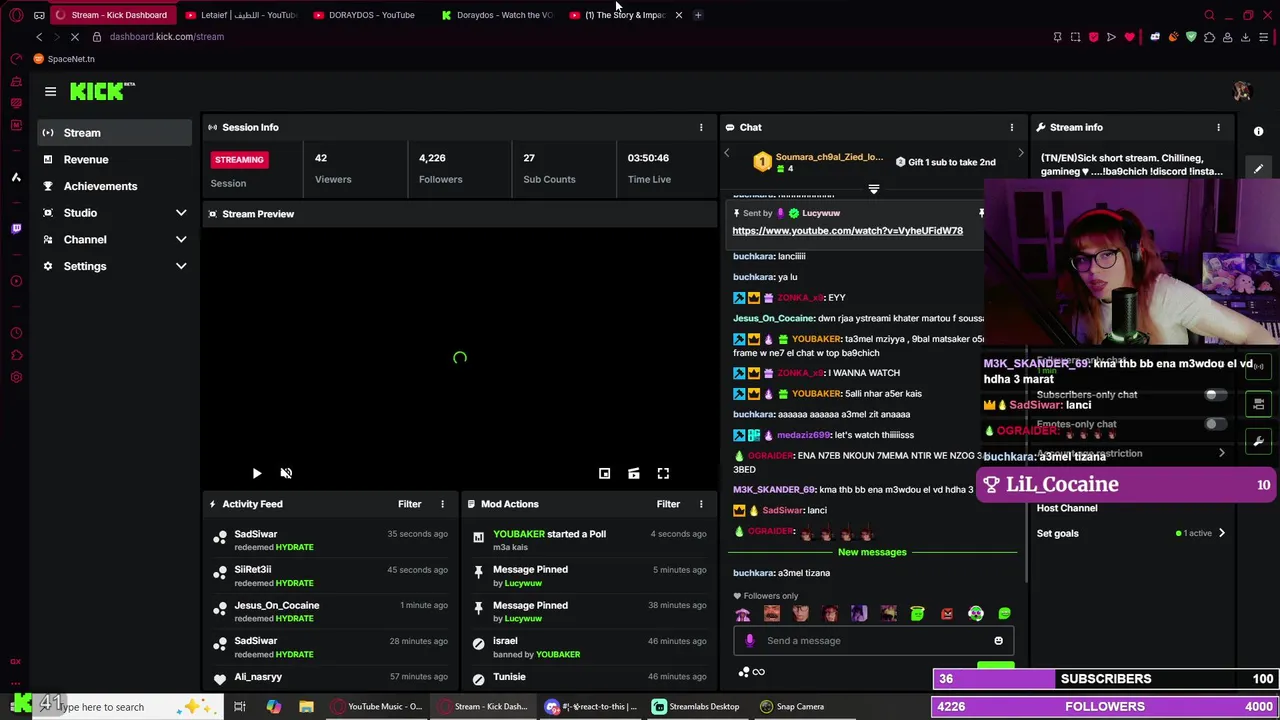Screen dimensions: 1280x720
Task: Select Stream in sidebar
Action: (115, 133)
